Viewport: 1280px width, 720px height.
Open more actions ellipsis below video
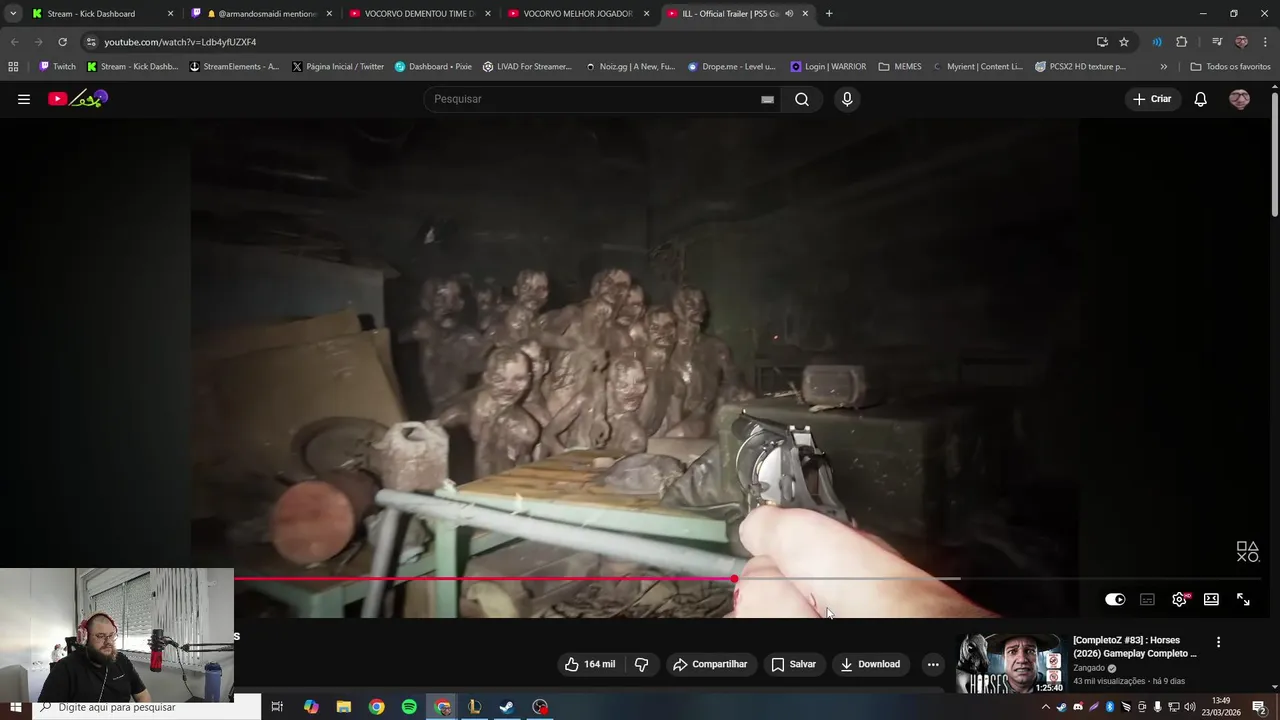[933, 664]
